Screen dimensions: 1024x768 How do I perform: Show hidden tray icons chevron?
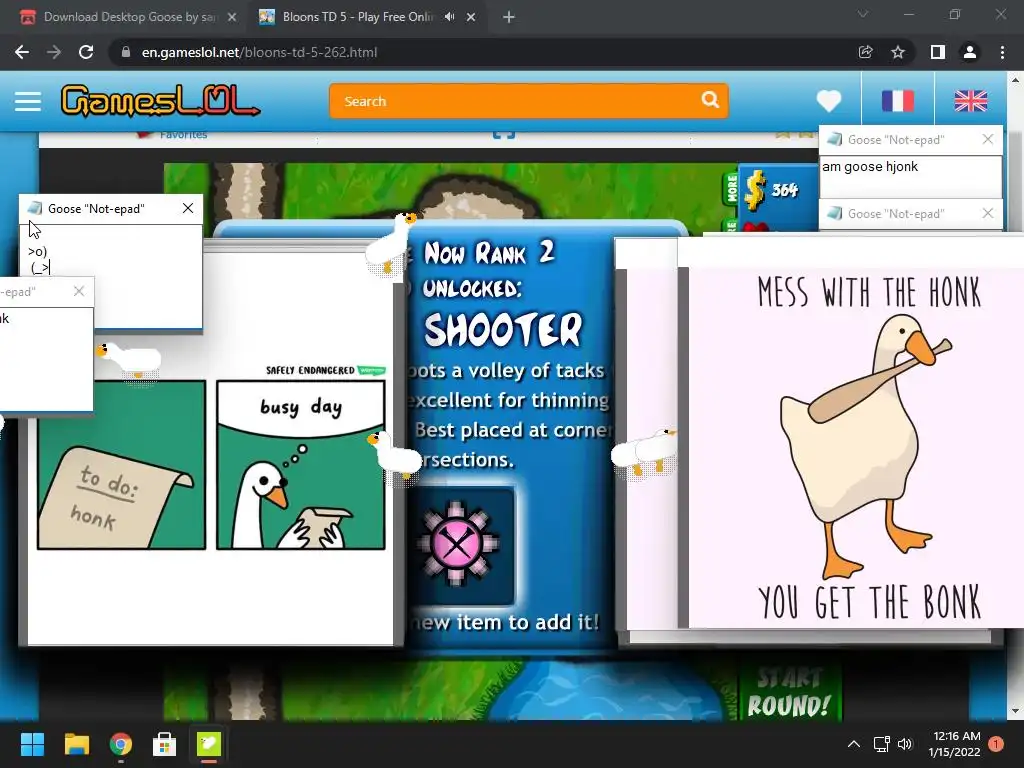(854, 744)
